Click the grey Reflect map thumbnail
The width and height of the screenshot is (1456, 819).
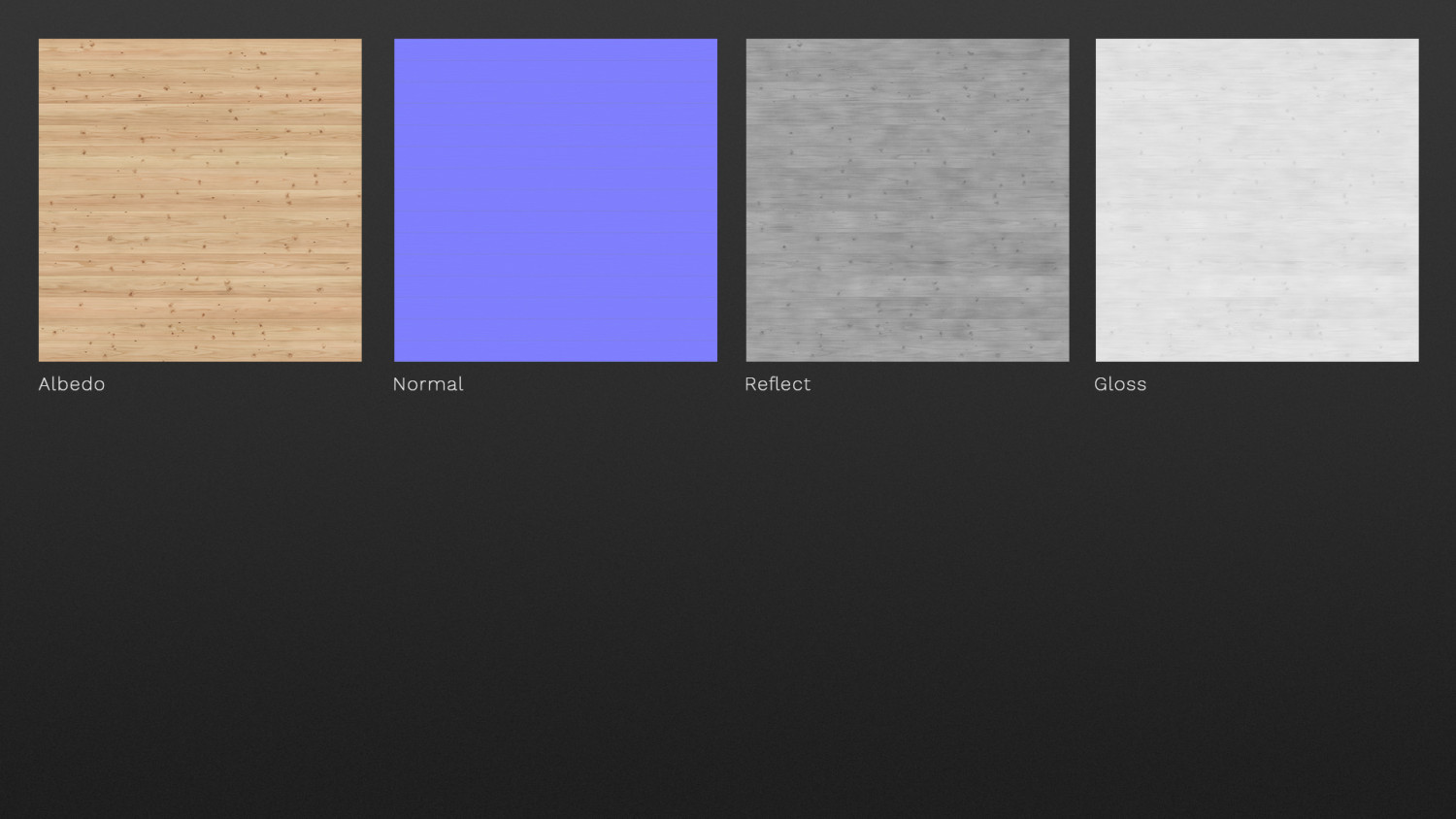[908, 200]
